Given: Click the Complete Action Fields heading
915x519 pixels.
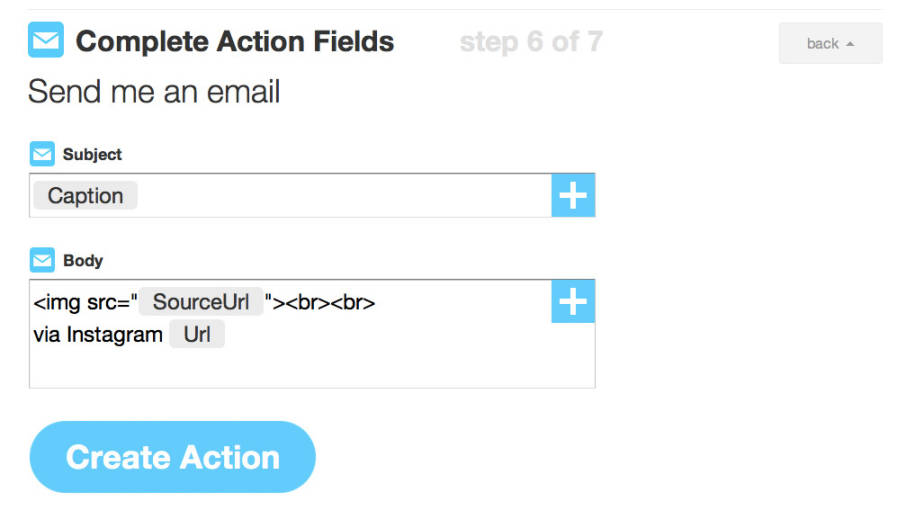Looking at the screenshot, I should (x=235, y=41).
